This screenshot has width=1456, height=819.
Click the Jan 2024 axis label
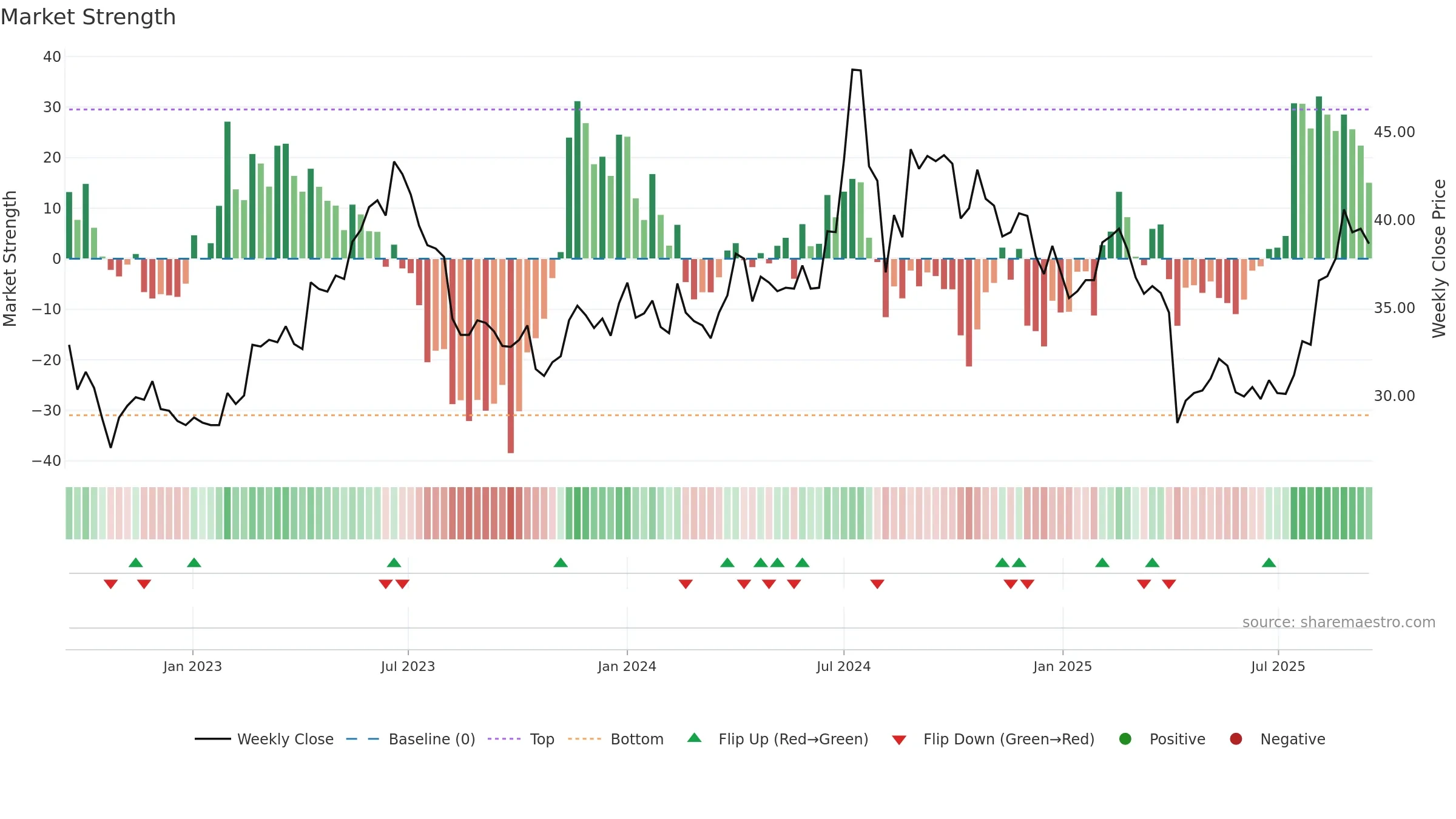click(627, 667)
